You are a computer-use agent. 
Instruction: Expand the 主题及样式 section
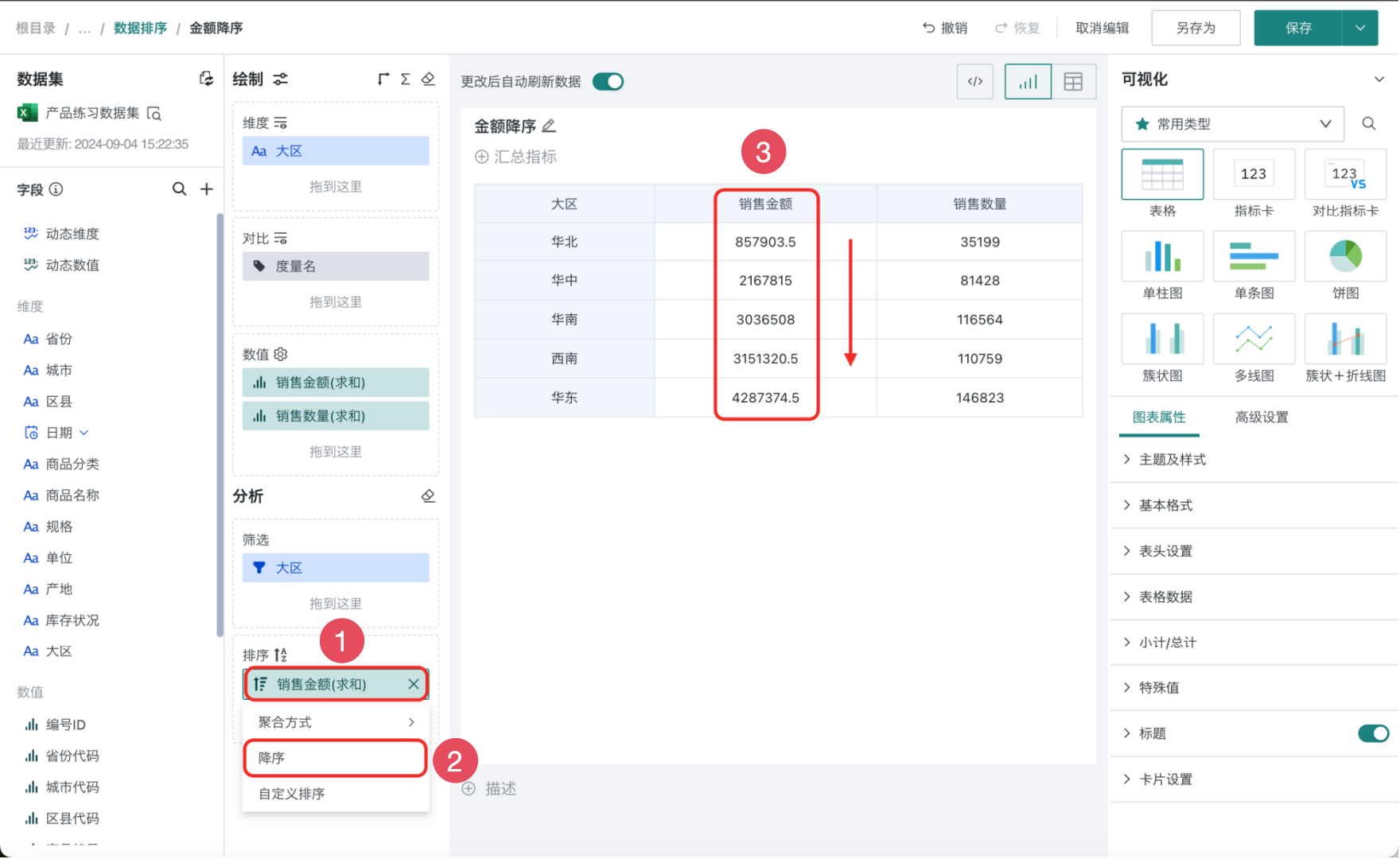pos(1172,460)
